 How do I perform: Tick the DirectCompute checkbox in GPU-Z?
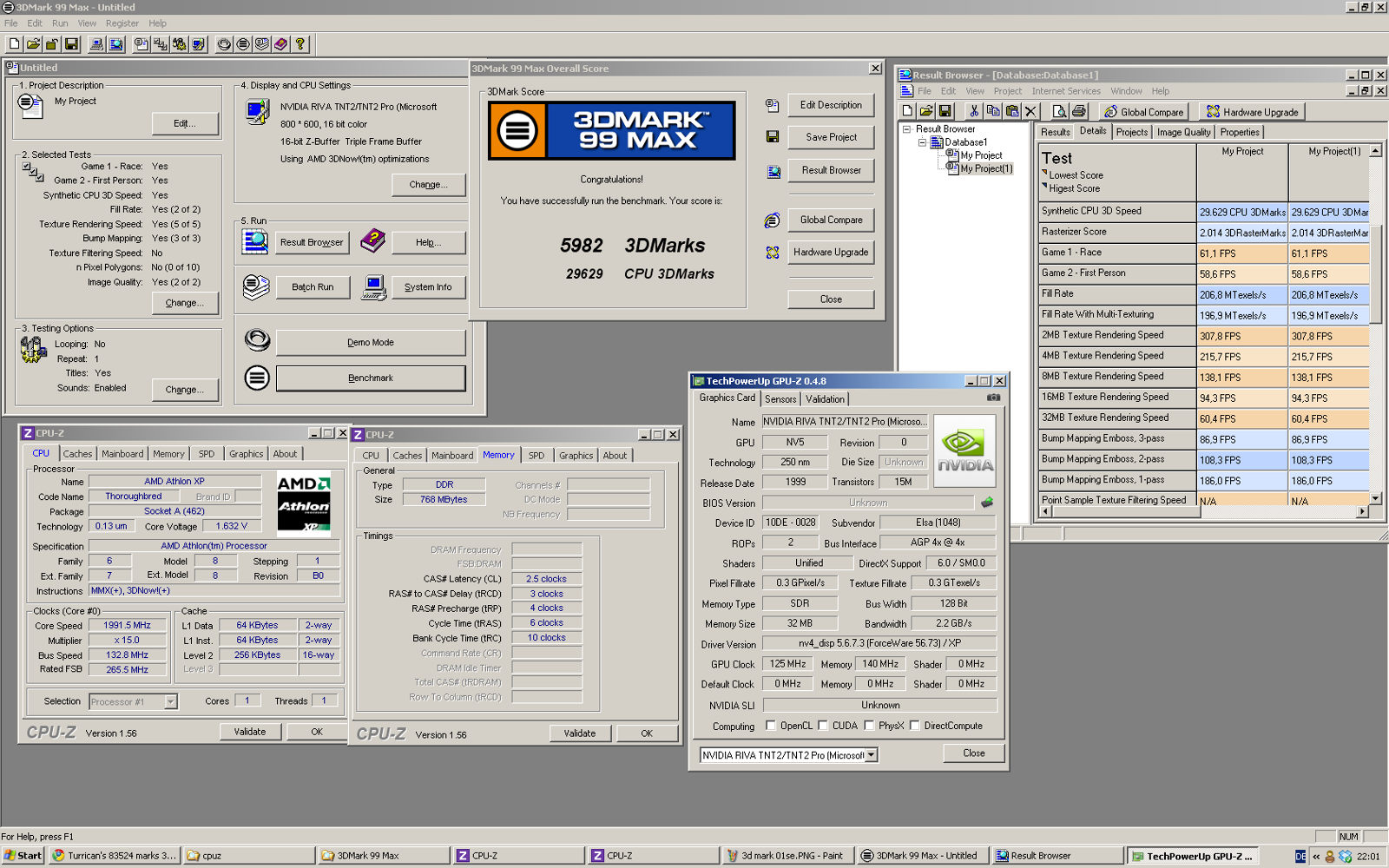[914, 726]
